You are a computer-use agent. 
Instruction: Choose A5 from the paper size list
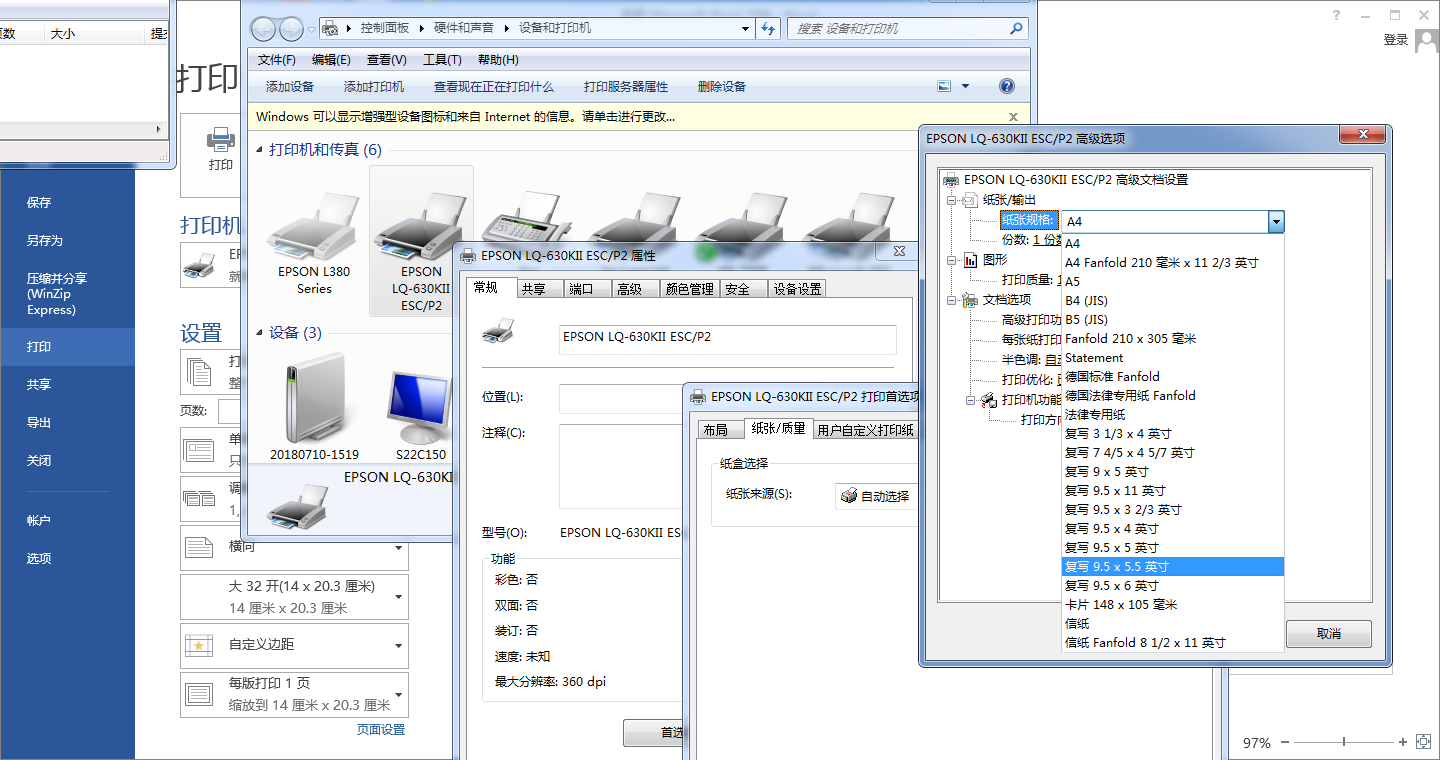[x=1172, y=282]
